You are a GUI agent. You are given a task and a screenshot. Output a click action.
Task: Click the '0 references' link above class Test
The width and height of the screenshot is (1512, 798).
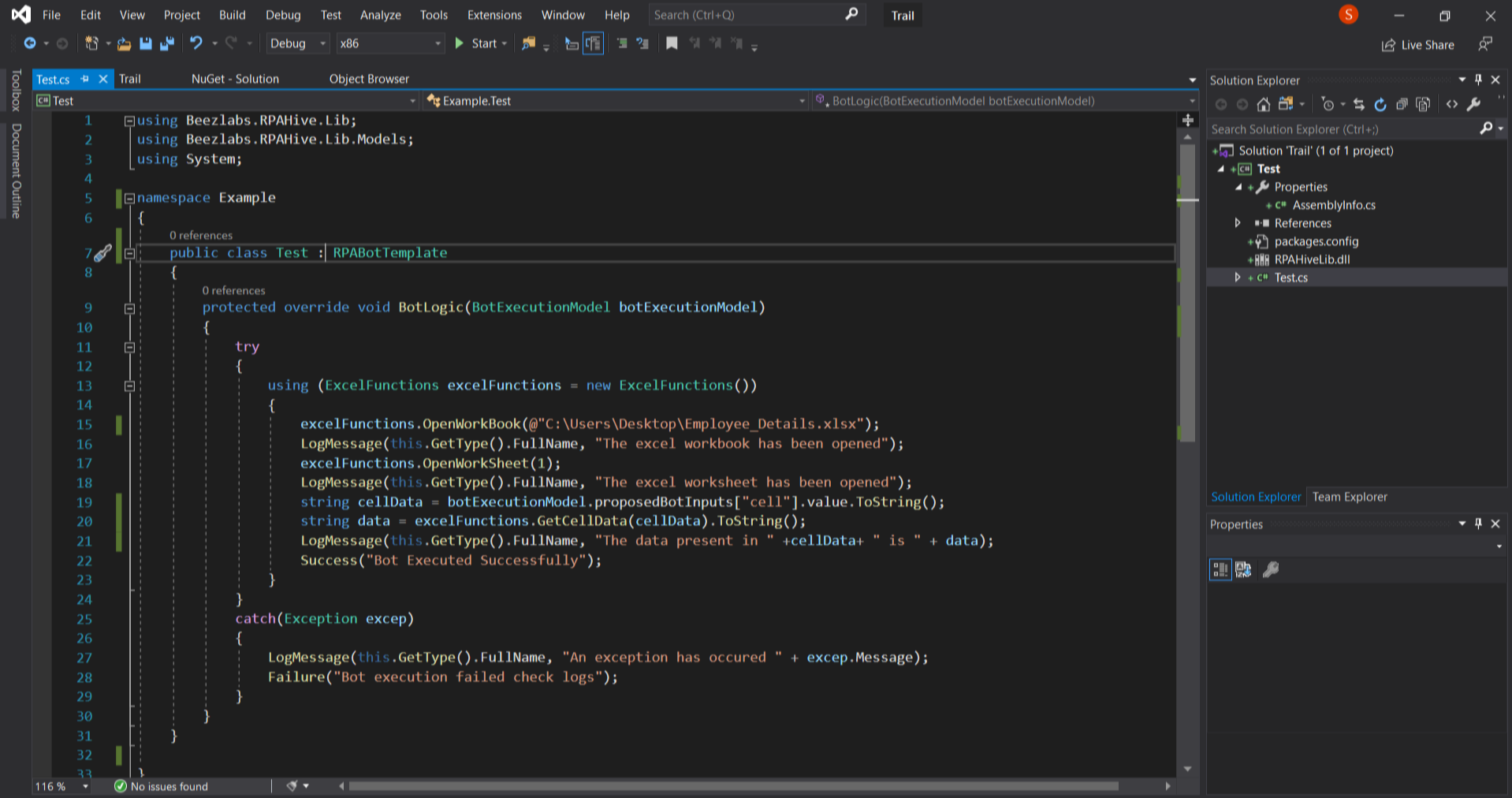[201, 235]
